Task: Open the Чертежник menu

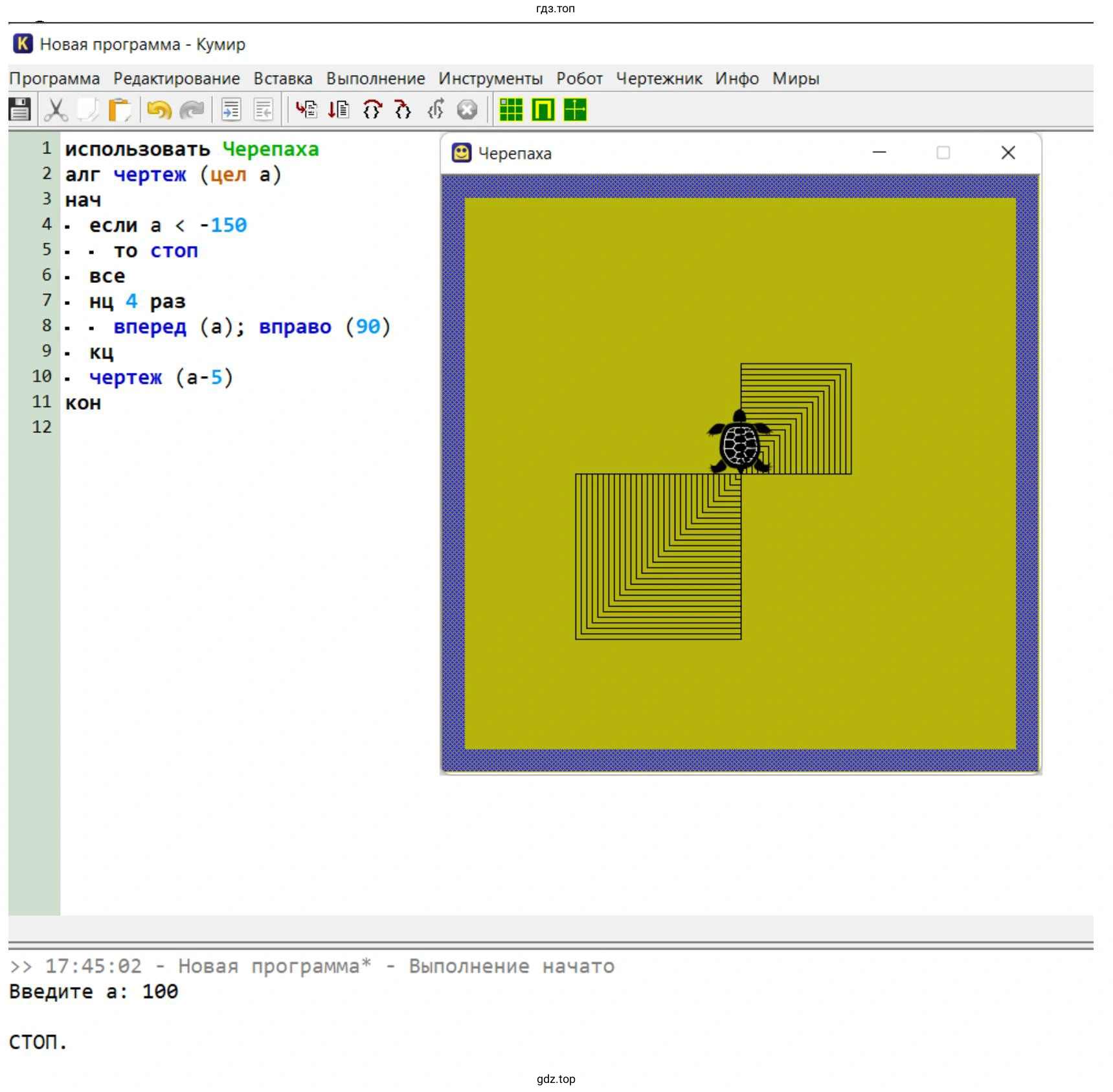Action: click(x=658, y=78)
